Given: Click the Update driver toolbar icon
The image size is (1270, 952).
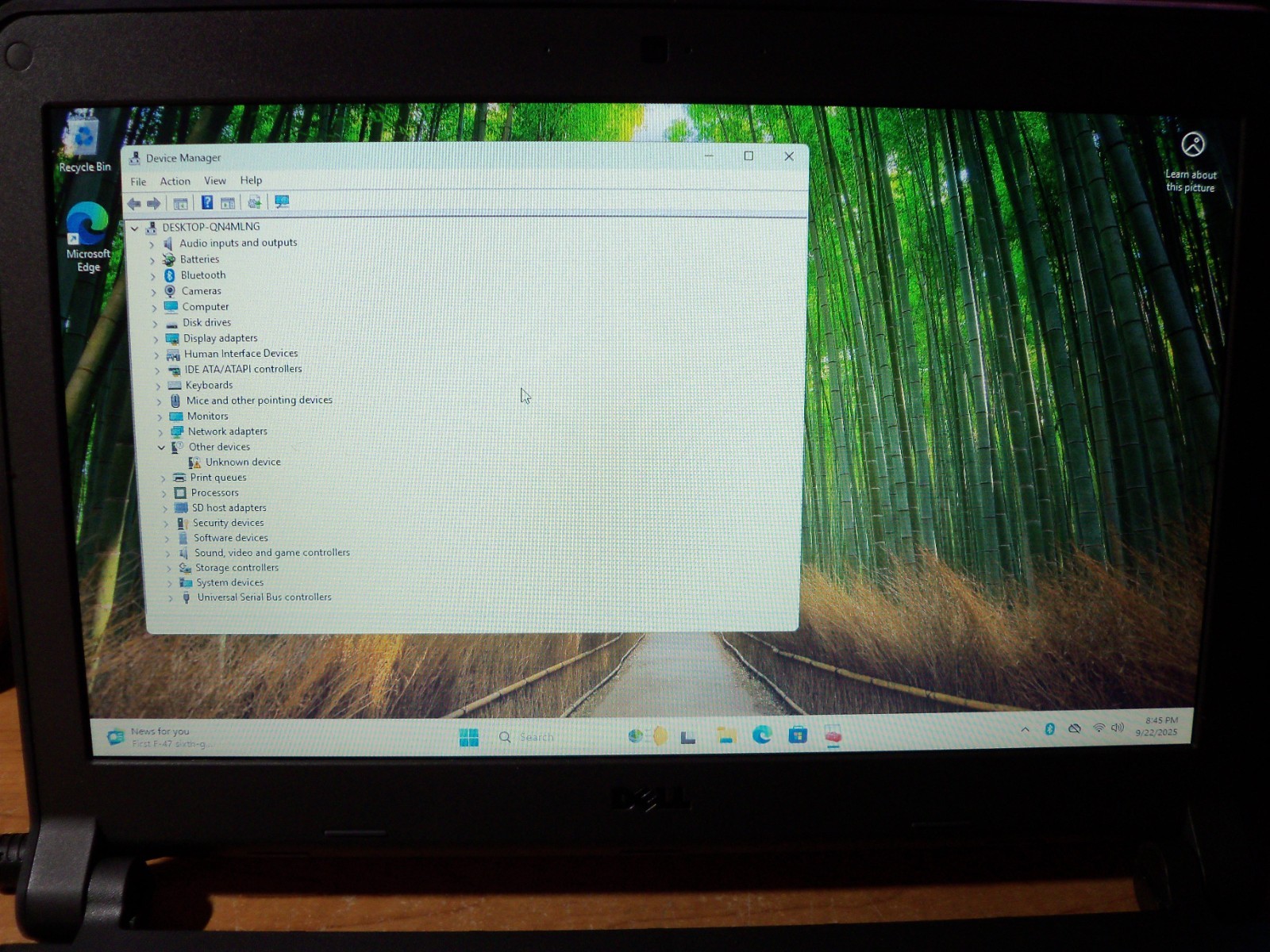Looking at the screenshot, I should [x=255, y=202].
